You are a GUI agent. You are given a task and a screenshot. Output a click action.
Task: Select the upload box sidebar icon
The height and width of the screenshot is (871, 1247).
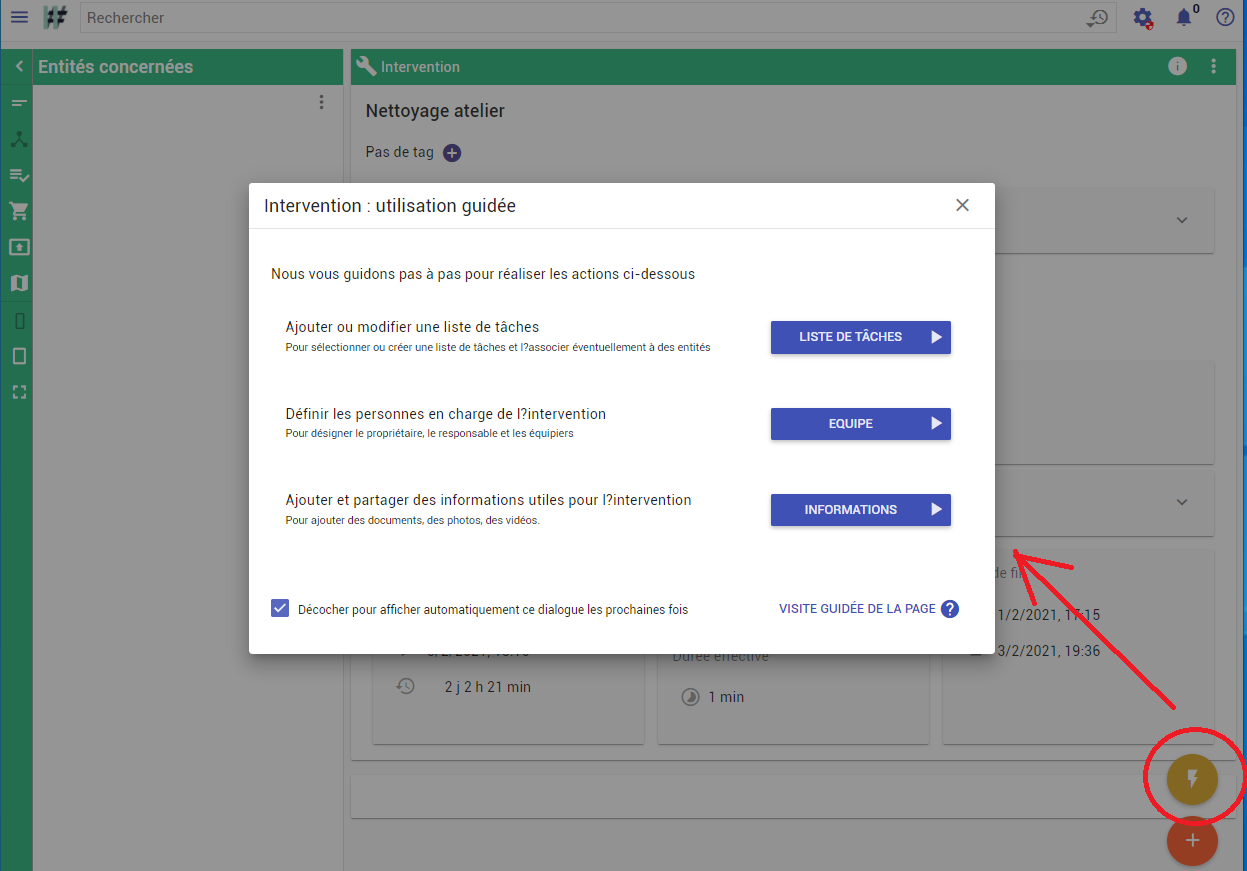(x=19, y=247)
